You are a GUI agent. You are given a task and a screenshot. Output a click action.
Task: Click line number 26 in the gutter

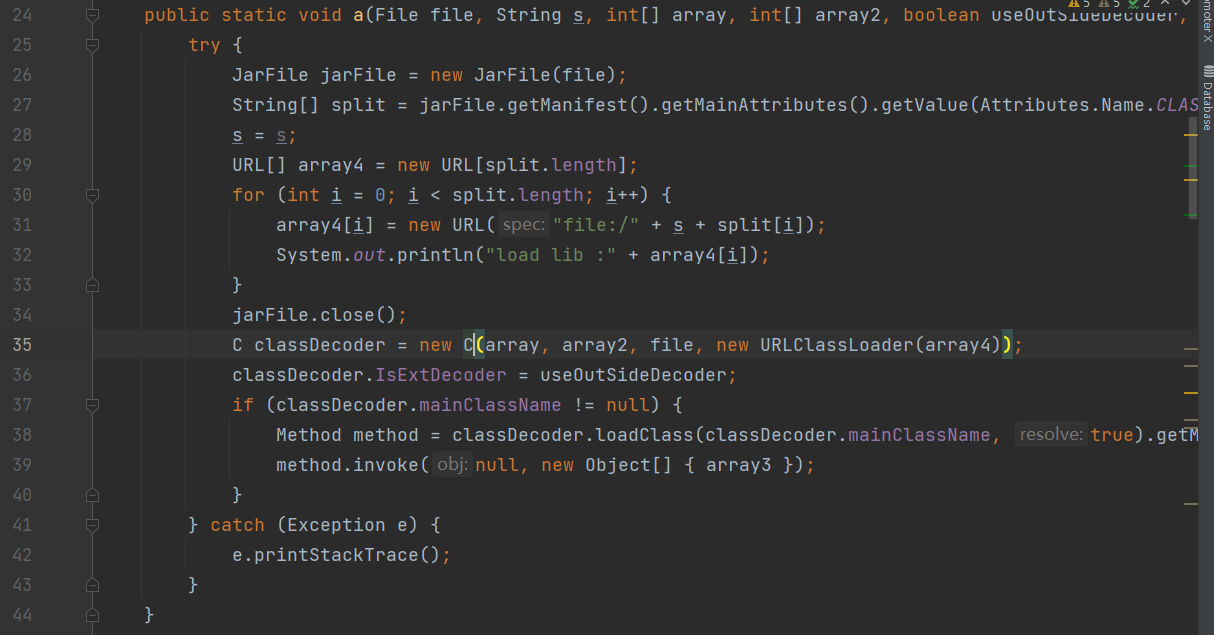(21, 75)
